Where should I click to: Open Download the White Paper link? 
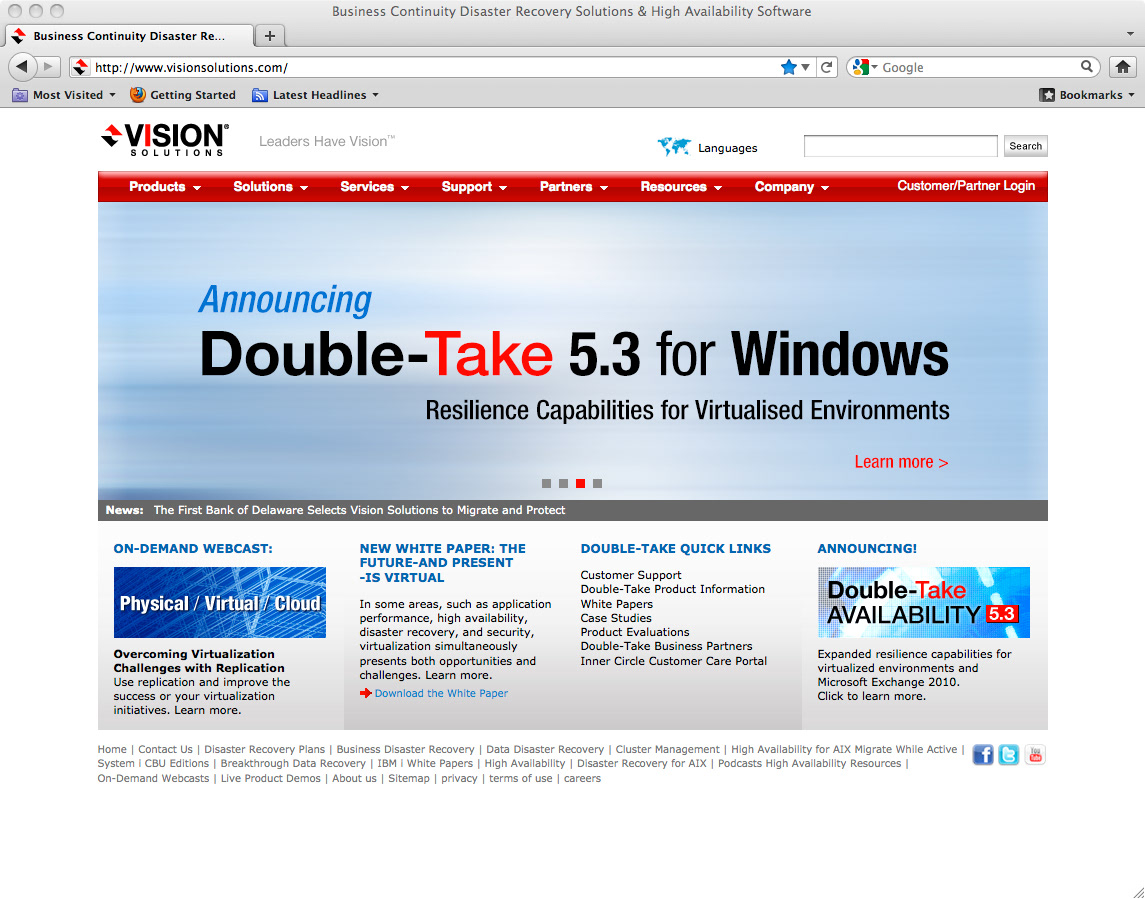pyautogui.click(x=441, y=693)
